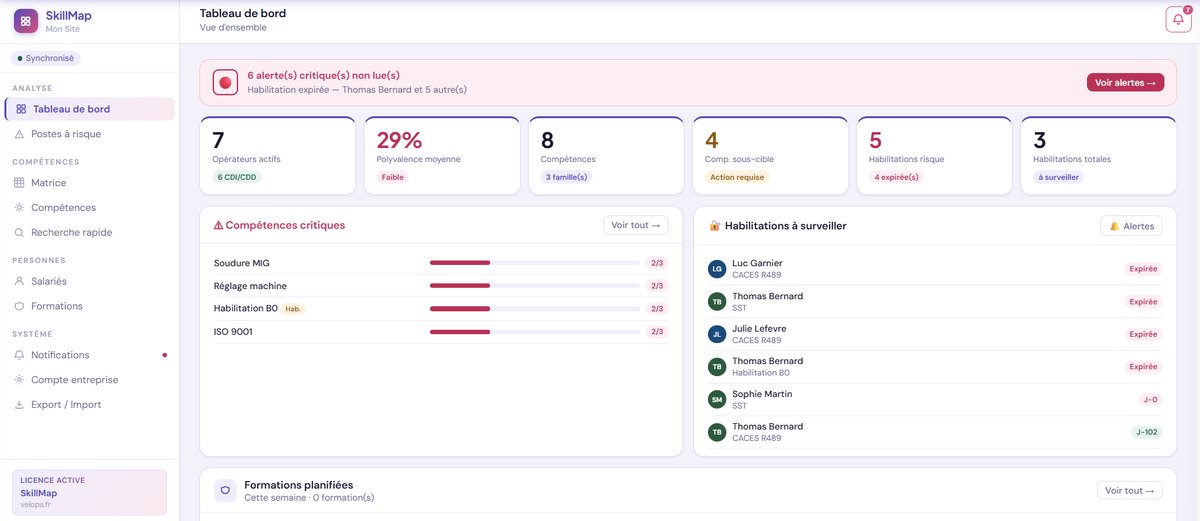
Task: Click the TB avatar beside Thomas Bernard SST
Action: tap(716, 301)
